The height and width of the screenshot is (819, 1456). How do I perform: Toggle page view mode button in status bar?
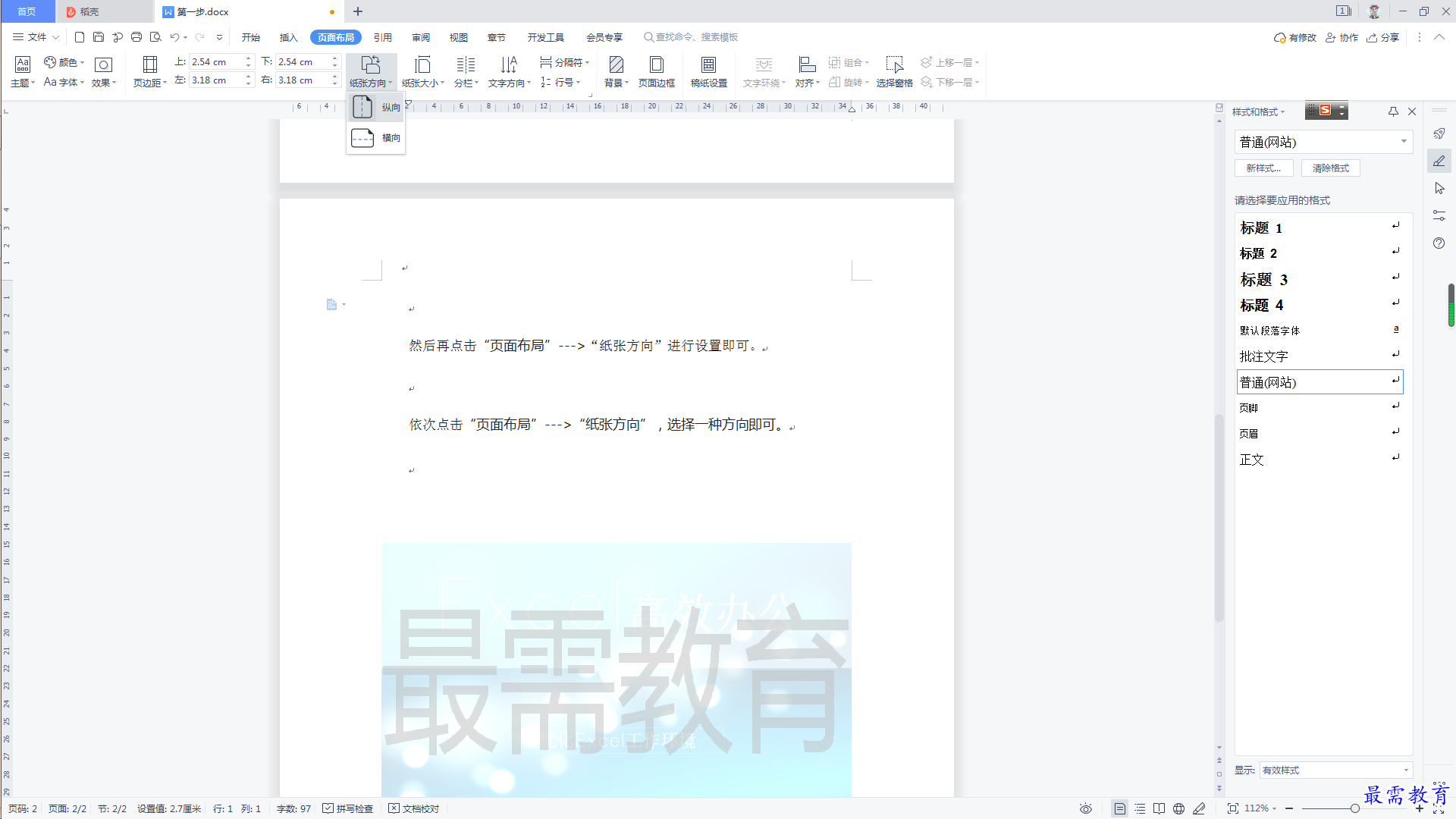click(x=1120, y=808)
